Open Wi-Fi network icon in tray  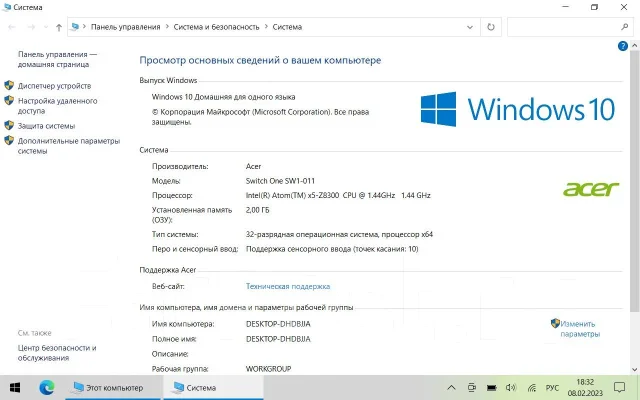click(x=531, y=387)
